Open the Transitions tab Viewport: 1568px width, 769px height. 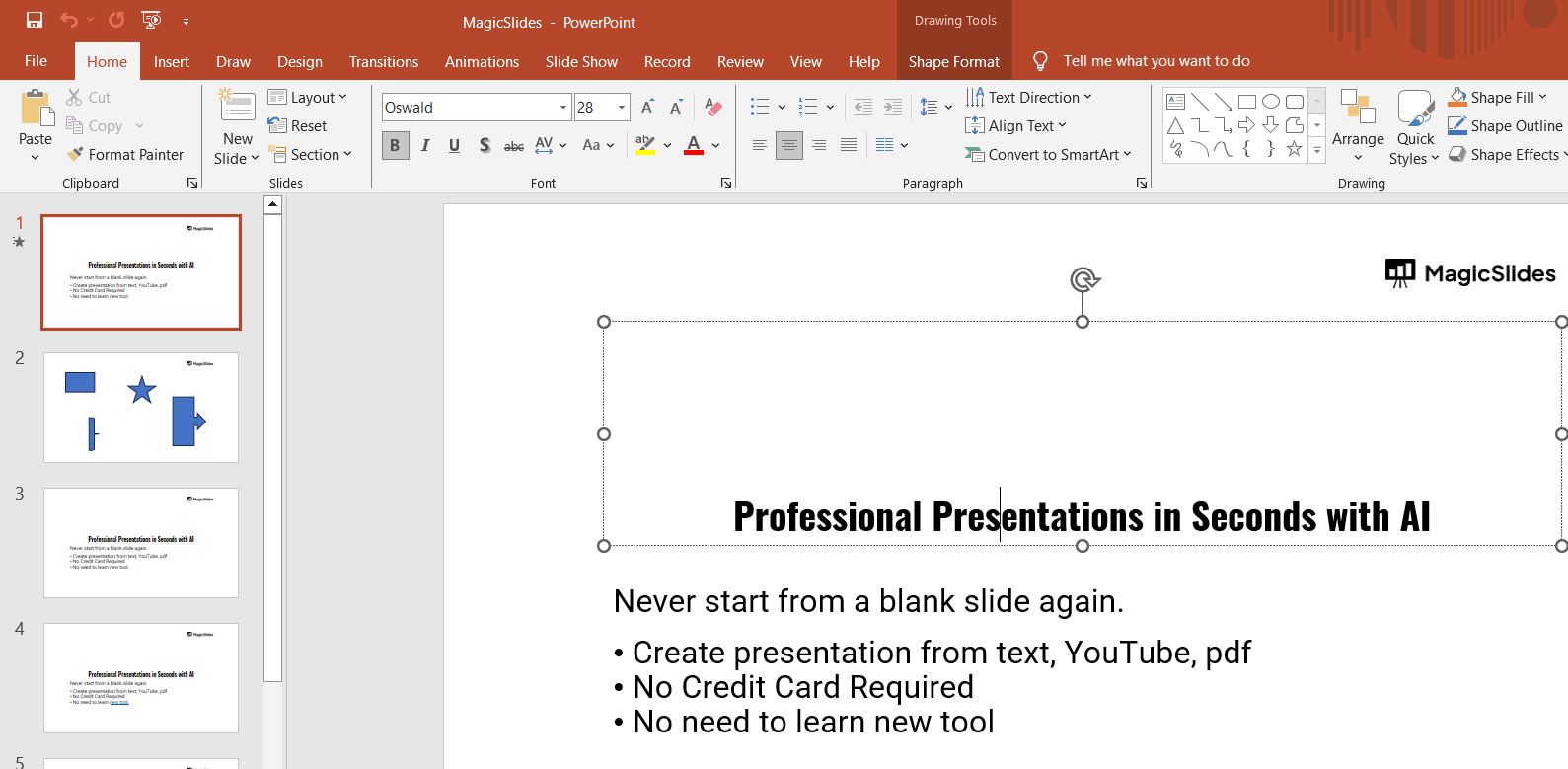tap(383, 61)
